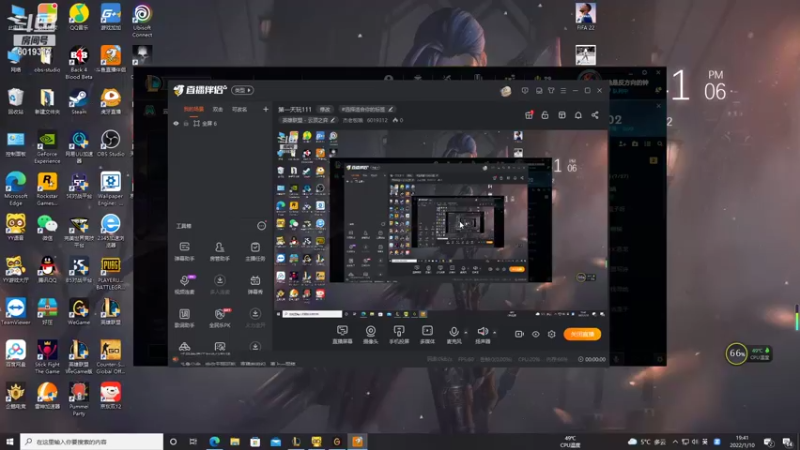
Task: Click the skin shirt icon in title bar
Action: pyautogui.click(x=551, y=91)
